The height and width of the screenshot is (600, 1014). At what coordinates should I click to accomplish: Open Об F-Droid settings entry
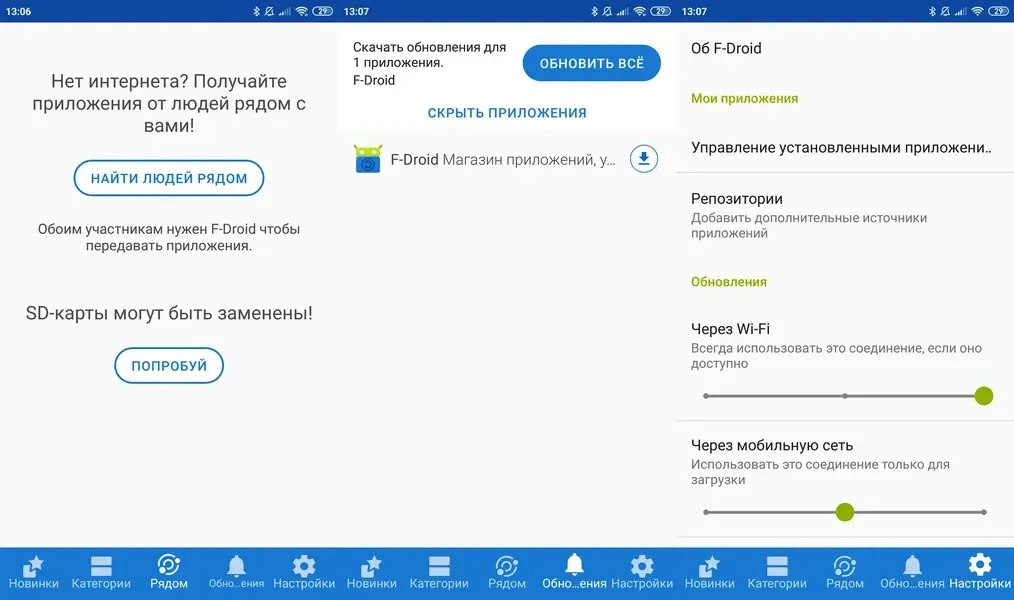coord(845,48)
